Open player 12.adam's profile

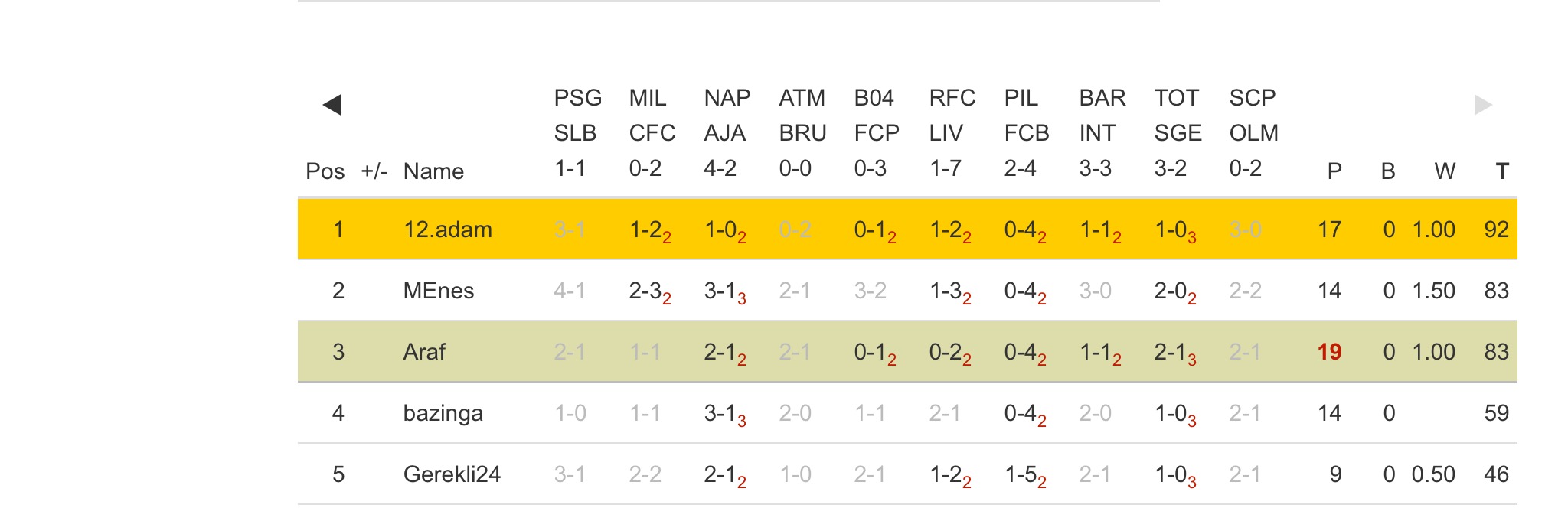point(447,230)
